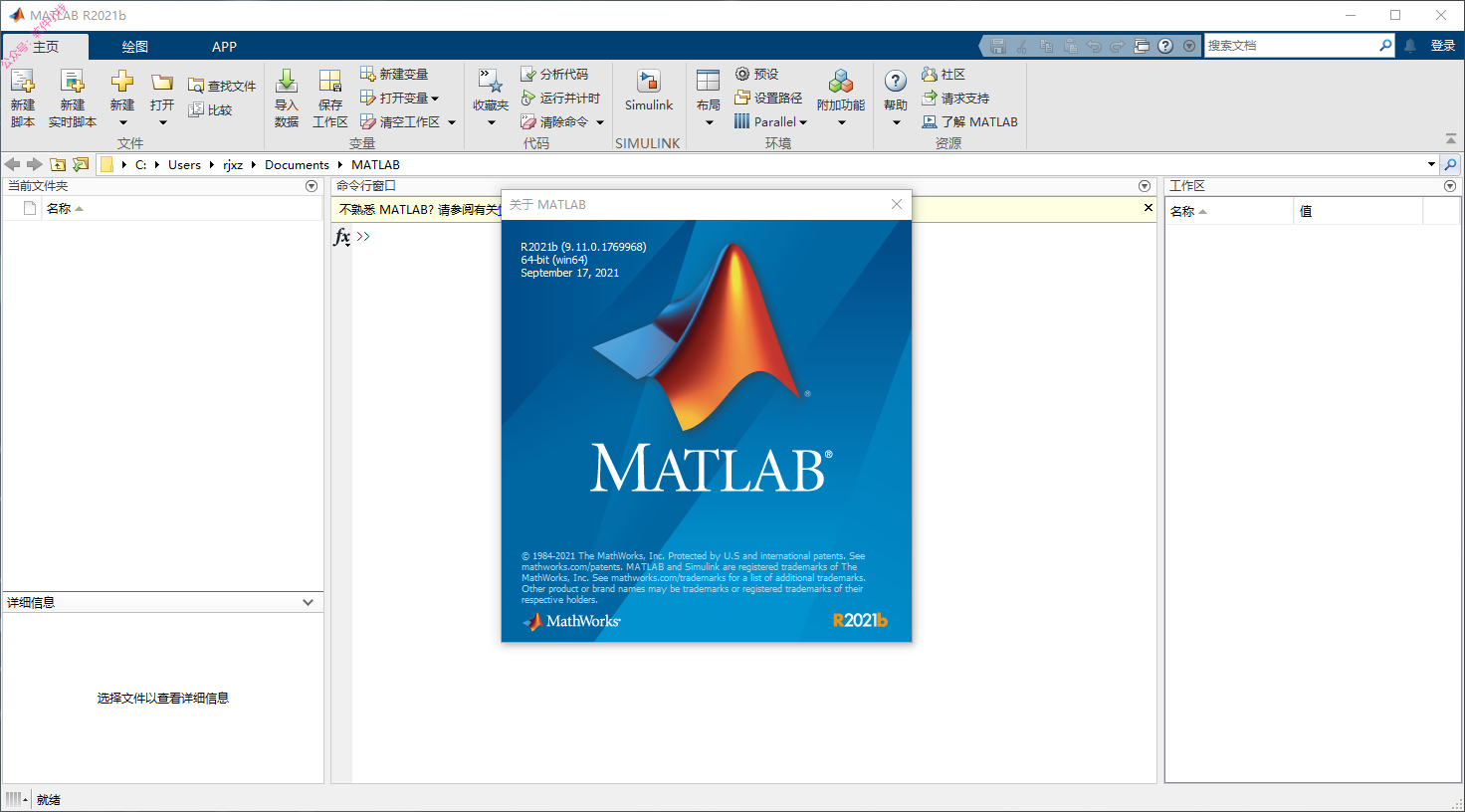This screenshot has width=1465, height=812.
Task: Open Preferences (预设)
Action: 756,75
